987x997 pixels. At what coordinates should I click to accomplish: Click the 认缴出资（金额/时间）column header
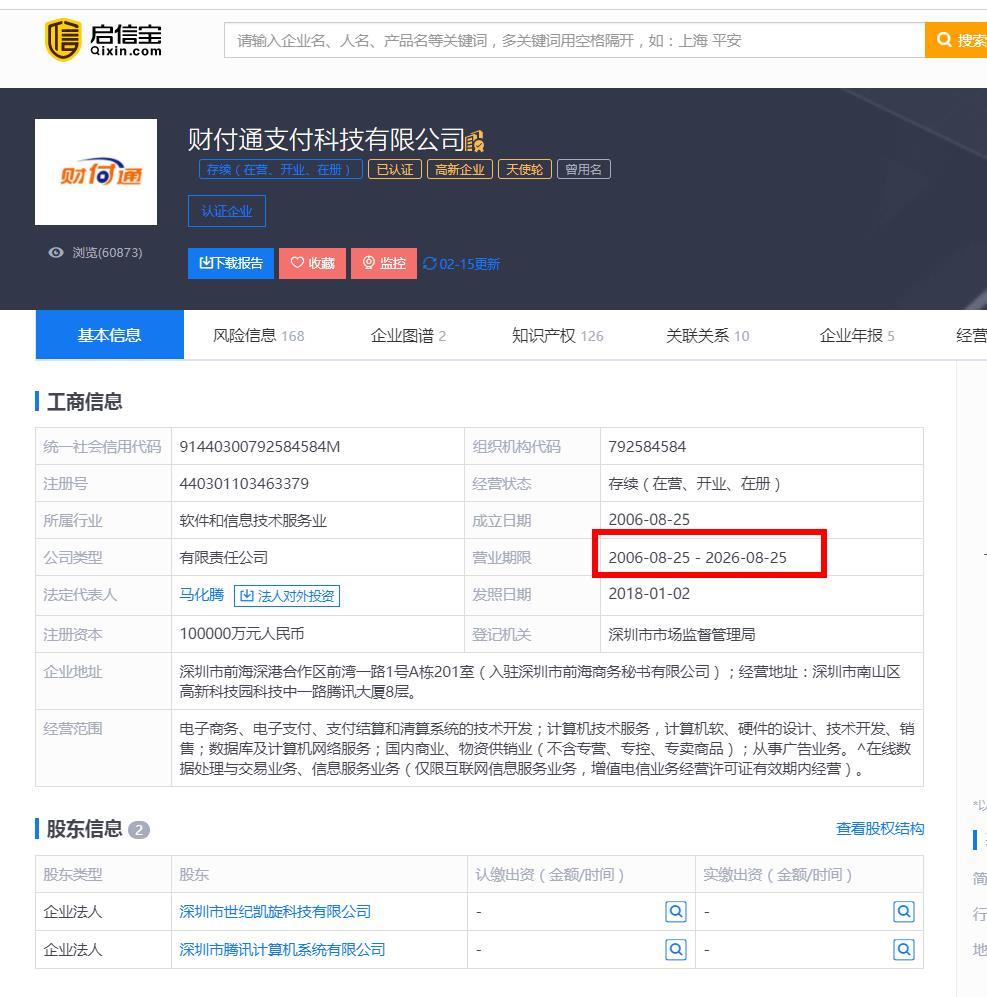550,874
